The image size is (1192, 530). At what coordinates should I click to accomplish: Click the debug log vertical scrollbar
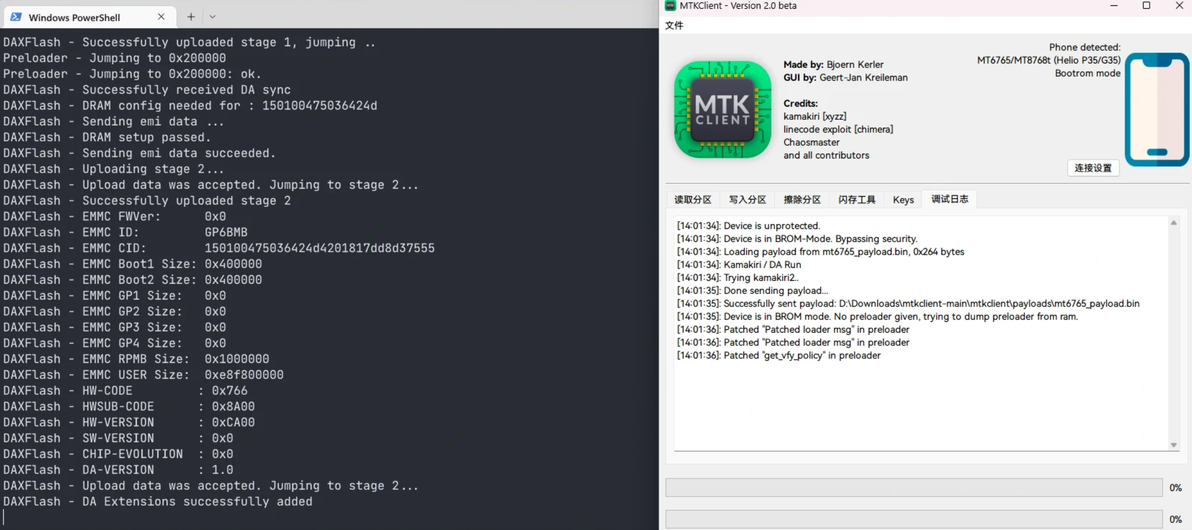pos(1174,333)
